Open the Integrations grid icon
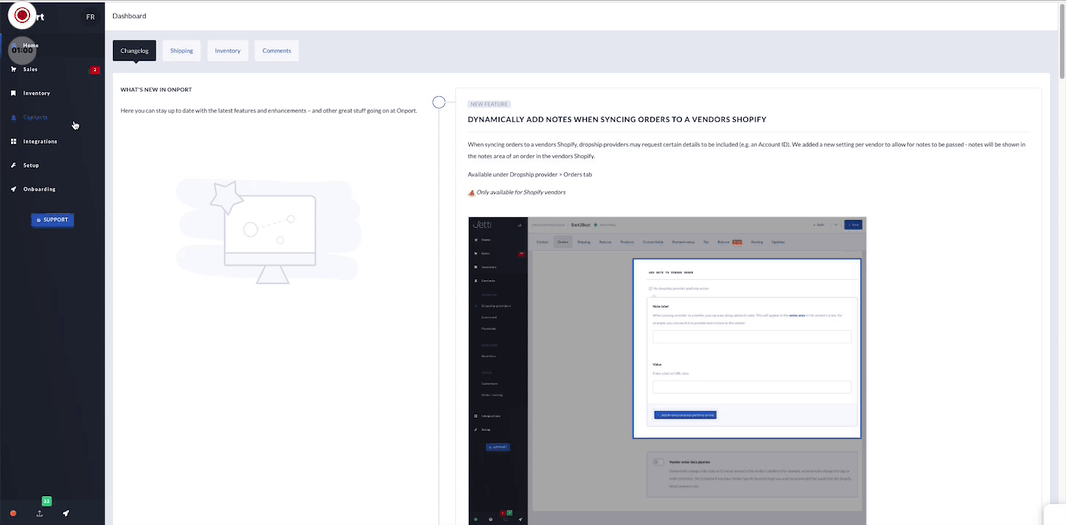1066x525 pixels. click(14, 141)
